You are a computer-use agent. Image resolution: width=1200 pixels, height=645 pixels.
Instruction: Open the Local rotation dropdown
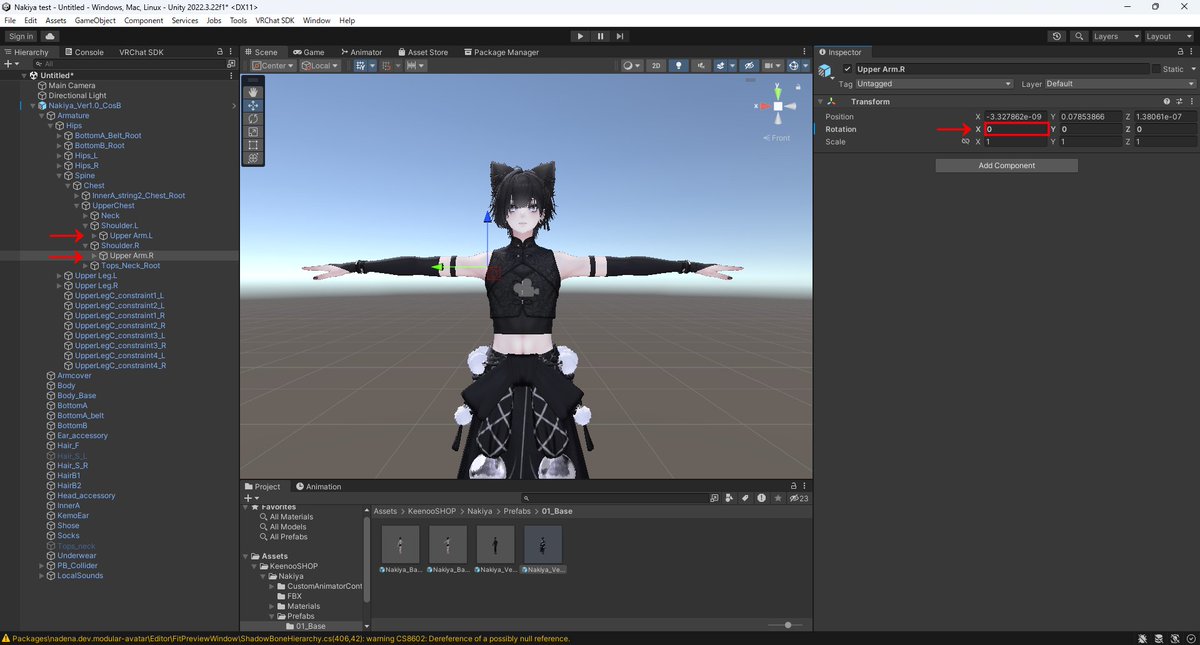320,65
